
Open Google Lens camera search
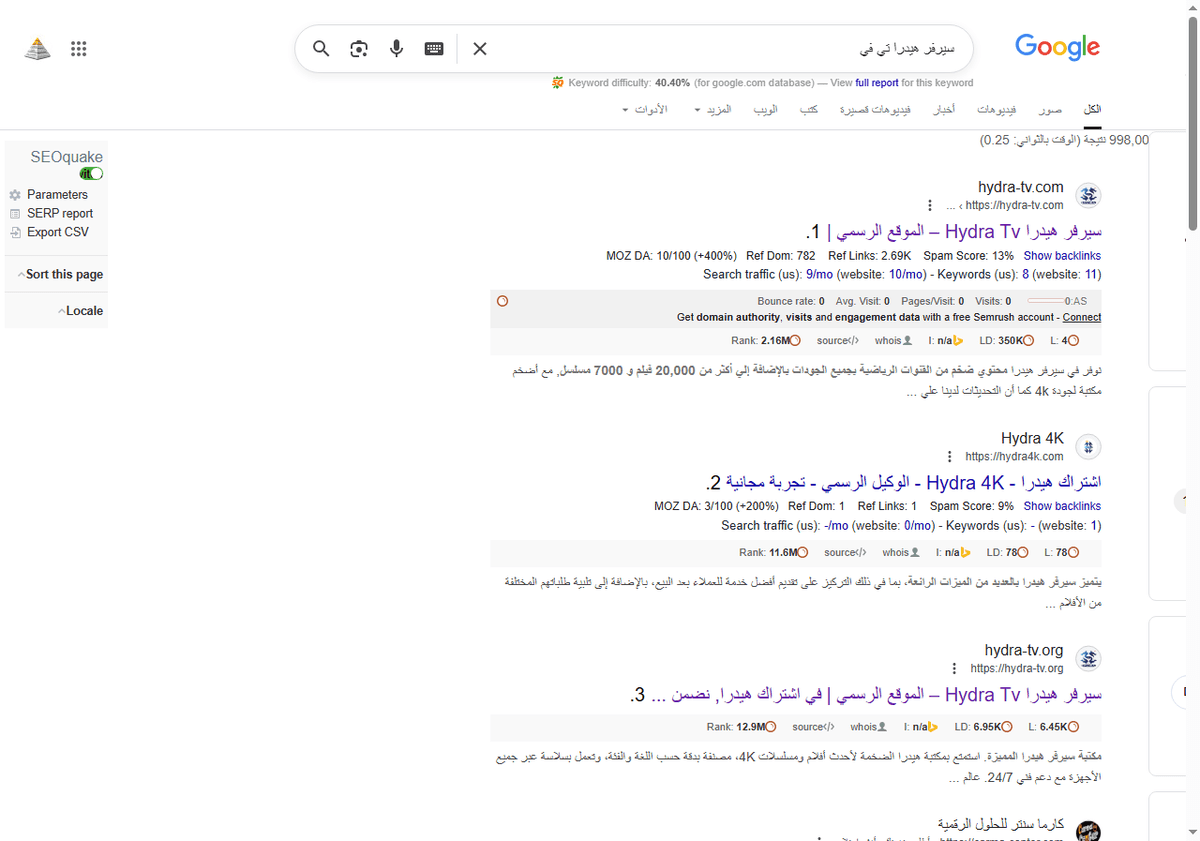point(358,48)
